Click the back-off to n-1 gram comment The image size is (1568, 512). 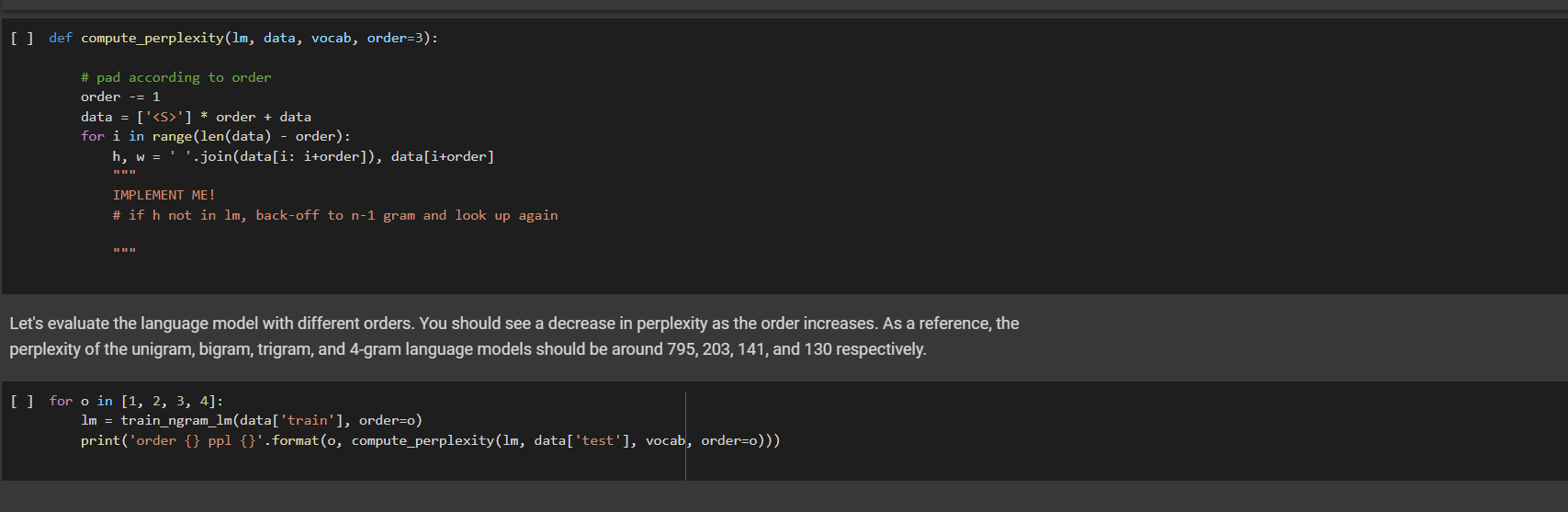pos(335,216)
